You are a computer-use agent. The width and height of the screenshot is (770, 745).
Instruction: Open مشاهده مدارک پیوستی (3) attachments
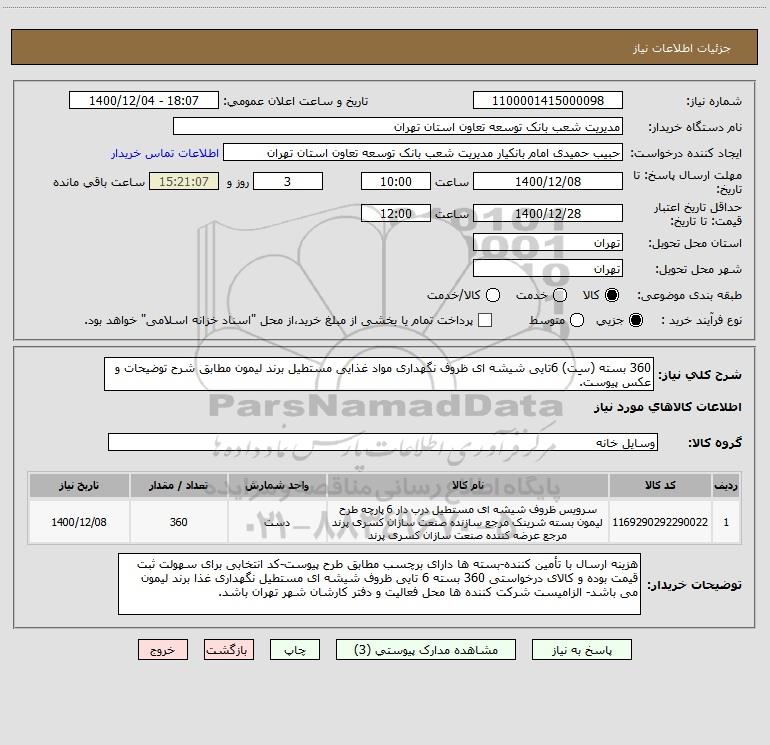pyautogui.click(x=426, y=650)
